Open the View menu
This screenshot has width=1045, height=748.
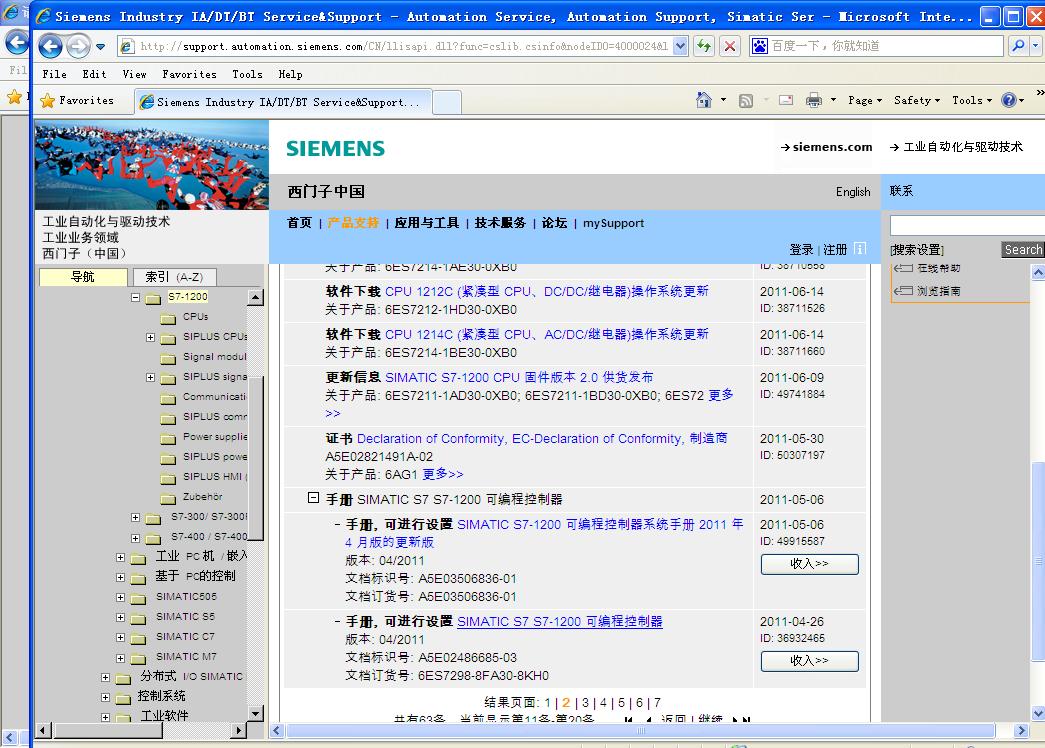134,74
